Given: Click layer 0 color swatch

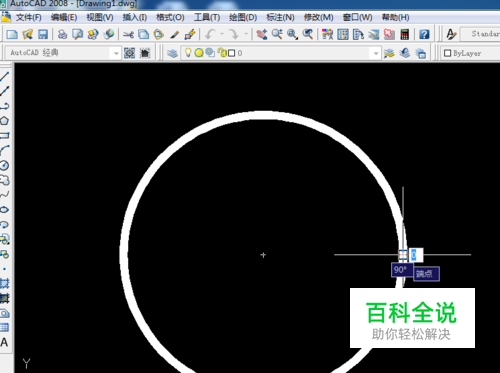Looking at the screenshot, I should [x=231, y=53].
